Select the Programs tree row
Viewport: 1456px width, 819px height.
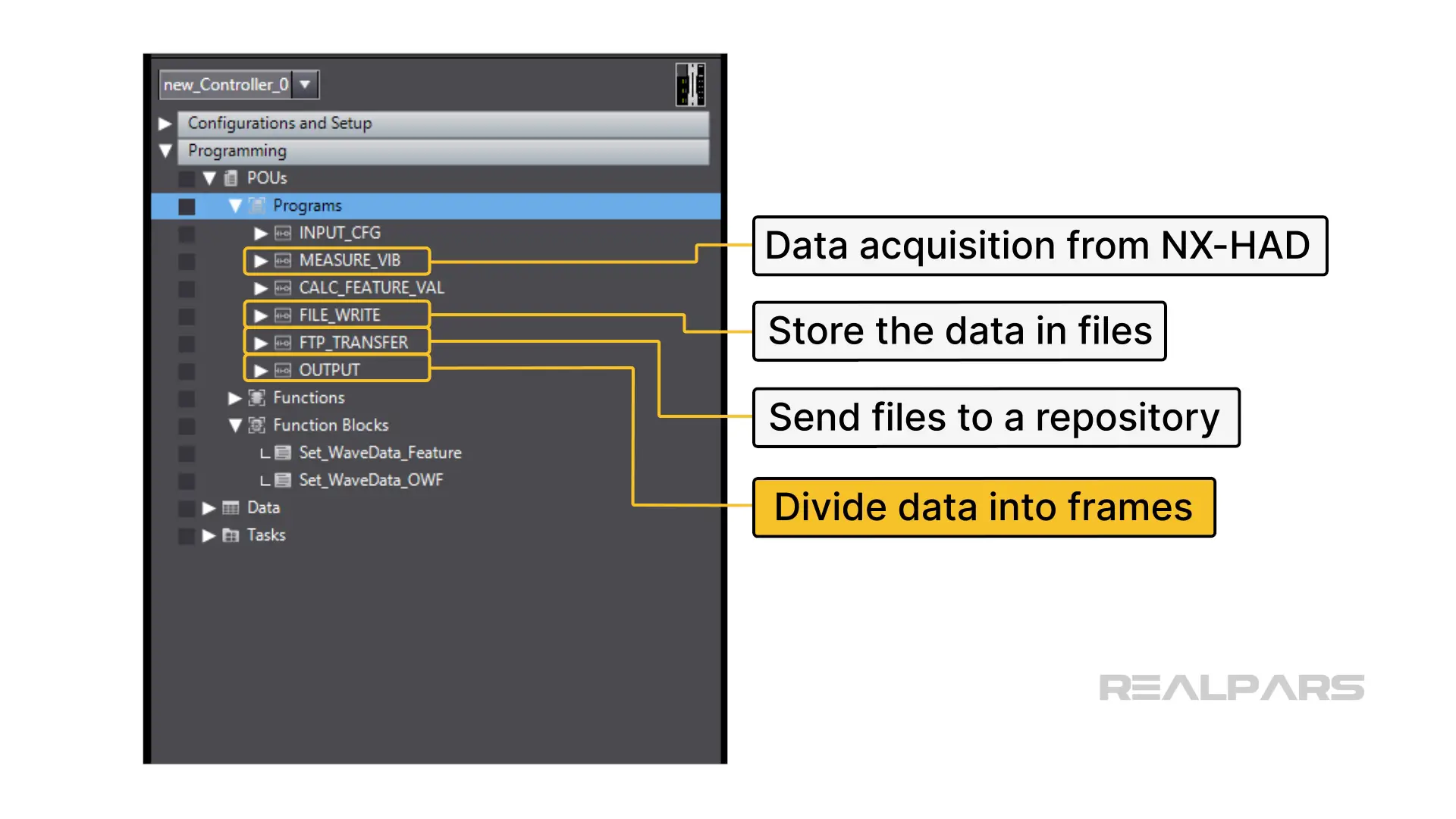[x=436, y=206]
